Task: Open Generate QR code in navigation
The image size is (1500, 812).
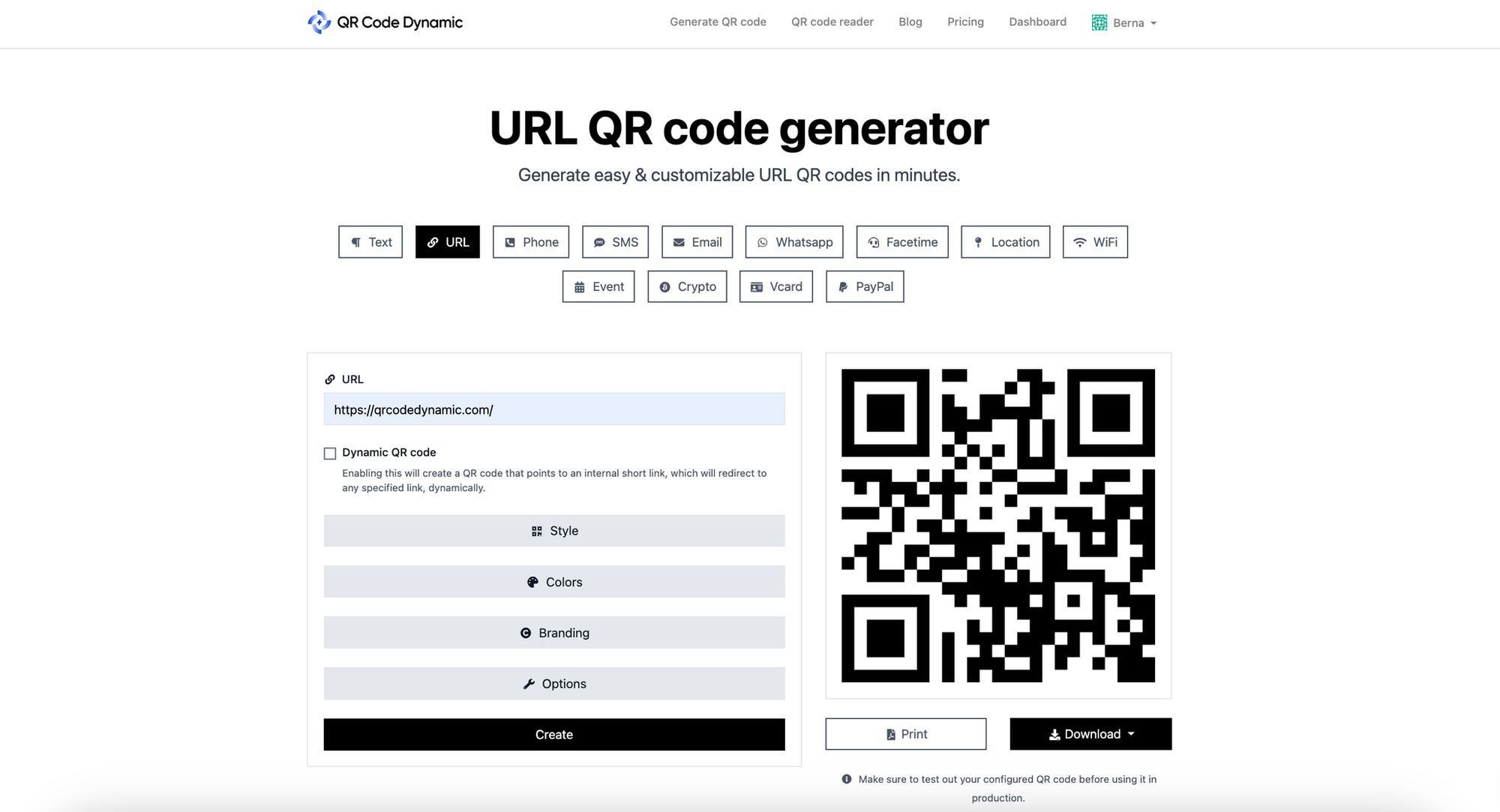Action: tap(718, 22)
